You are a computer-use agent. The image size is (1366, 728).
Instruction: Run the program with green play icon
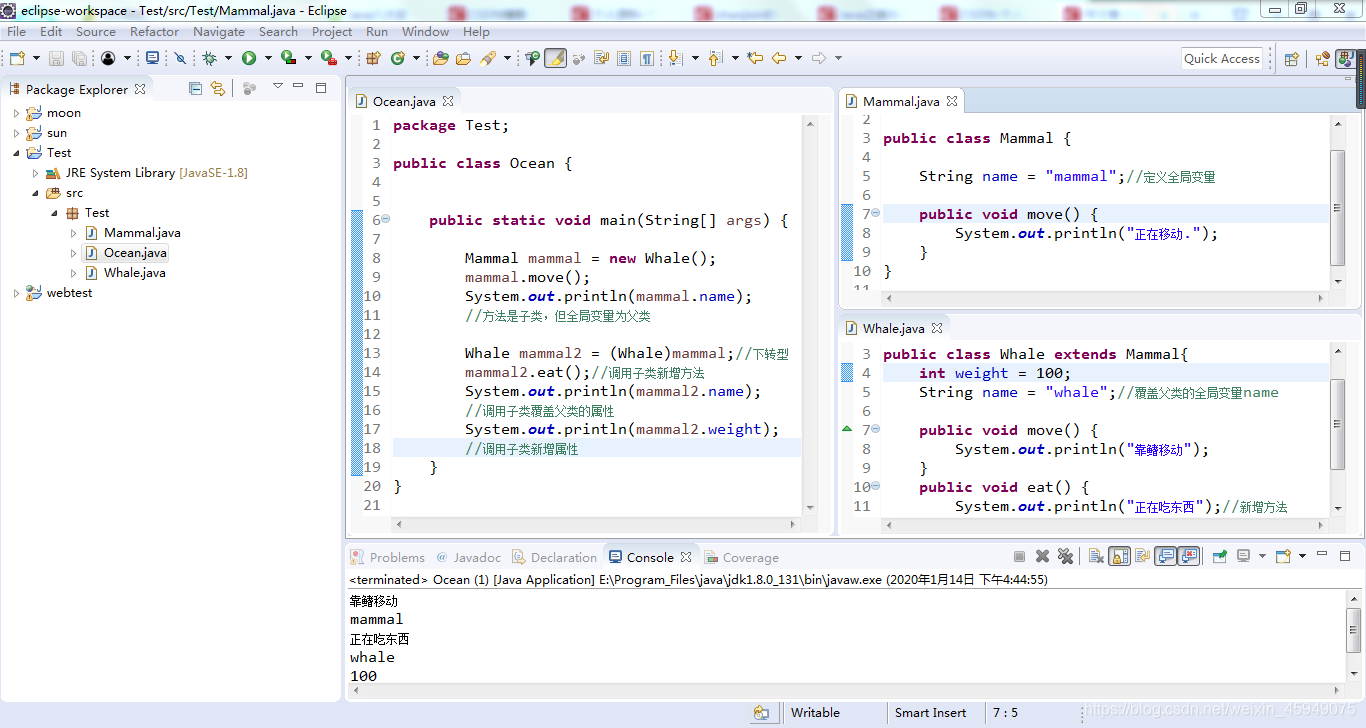click(x=249, y=58)
